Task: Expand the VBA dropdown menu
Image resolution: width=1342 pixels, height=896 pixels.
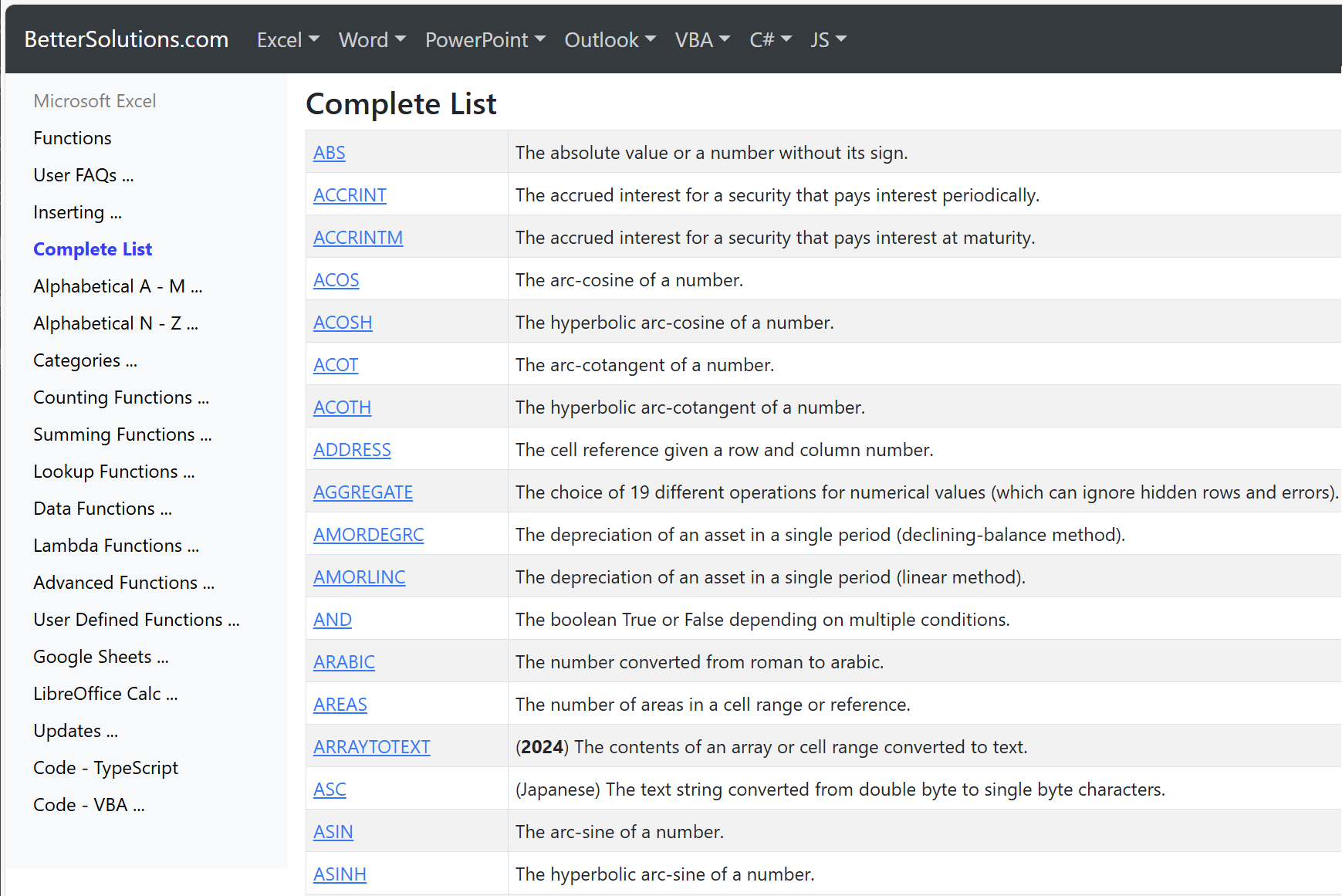Action: pos(702,40)
